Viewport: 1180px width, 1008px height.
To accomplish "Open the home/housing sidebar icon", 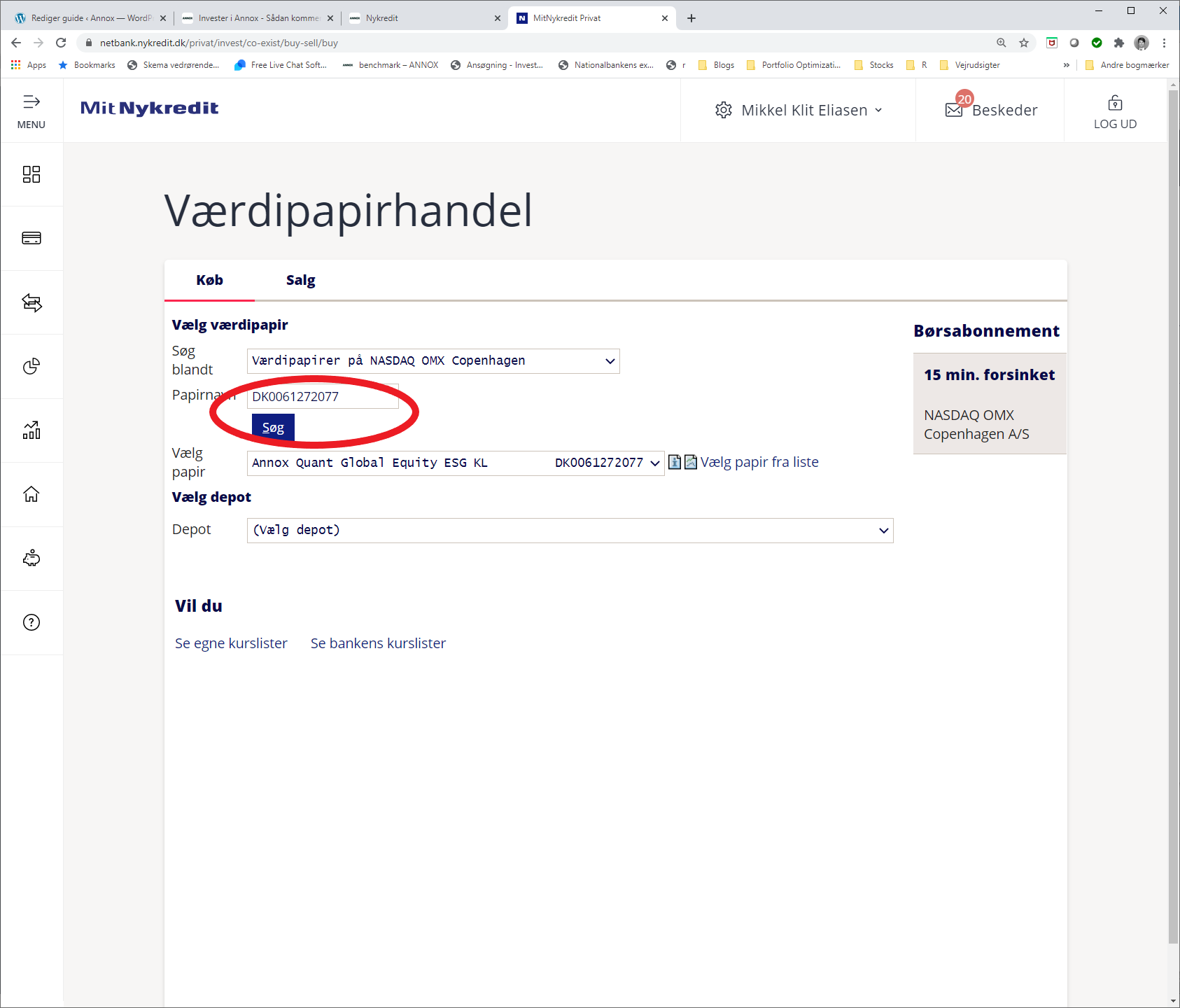I will 31,494.
